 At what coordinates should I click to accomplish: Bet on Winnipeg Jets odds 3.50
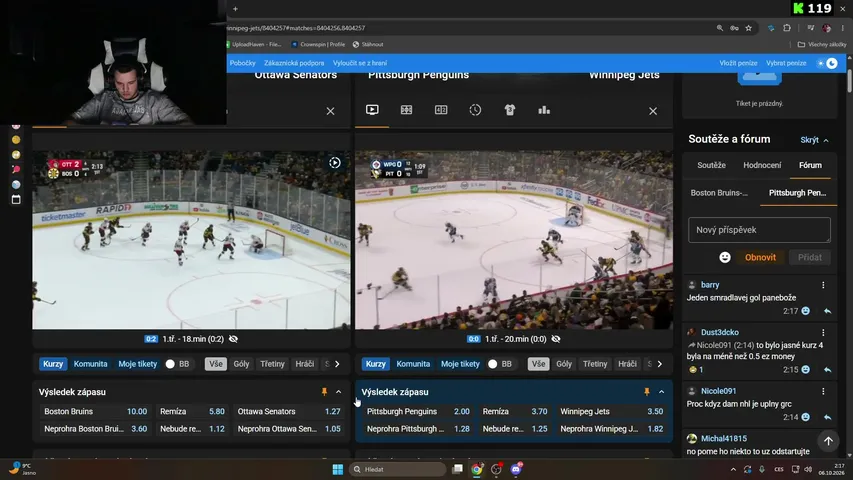tap(611, 411)
